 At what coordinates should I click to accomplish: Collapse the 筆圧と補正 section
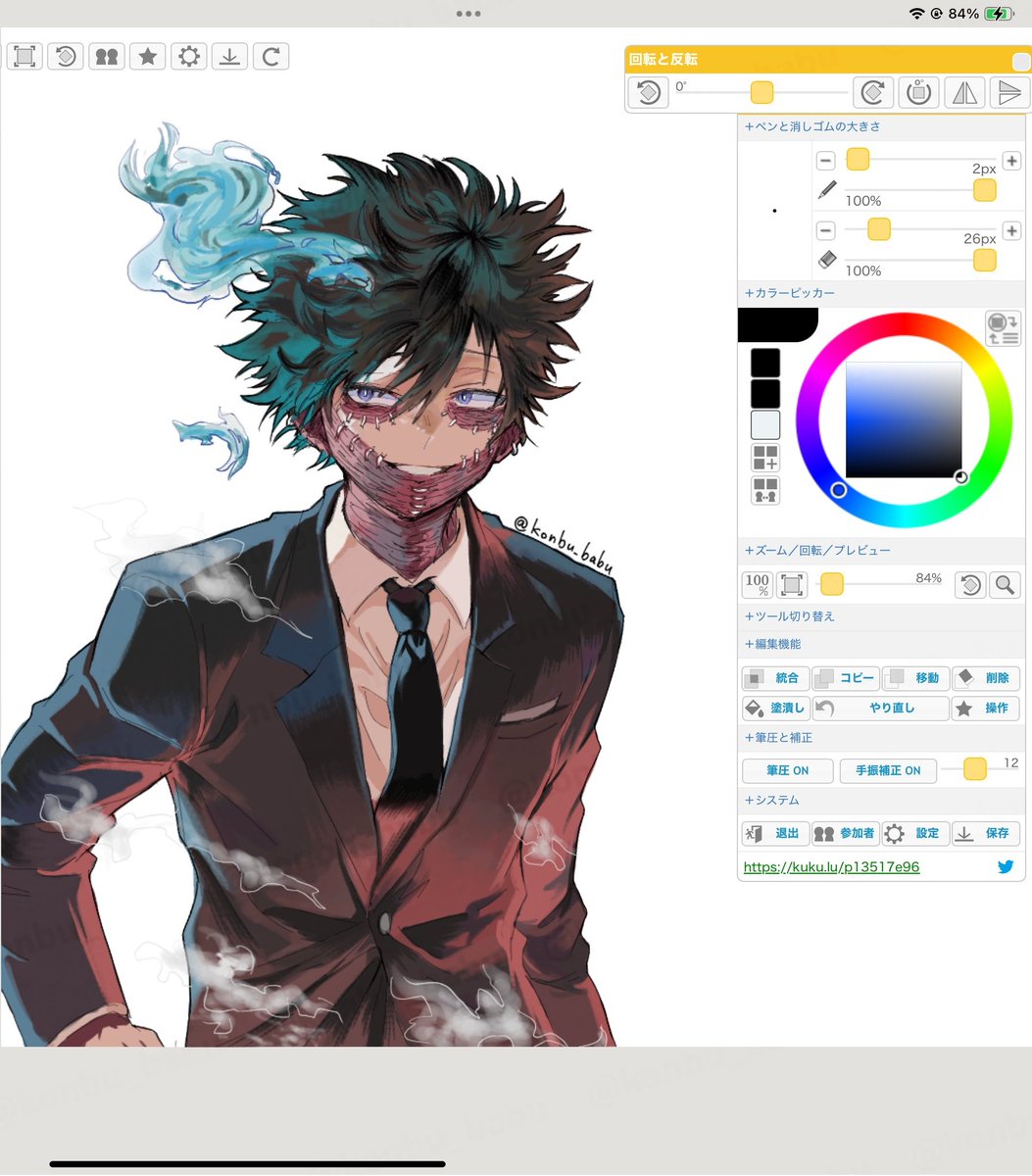778,737
